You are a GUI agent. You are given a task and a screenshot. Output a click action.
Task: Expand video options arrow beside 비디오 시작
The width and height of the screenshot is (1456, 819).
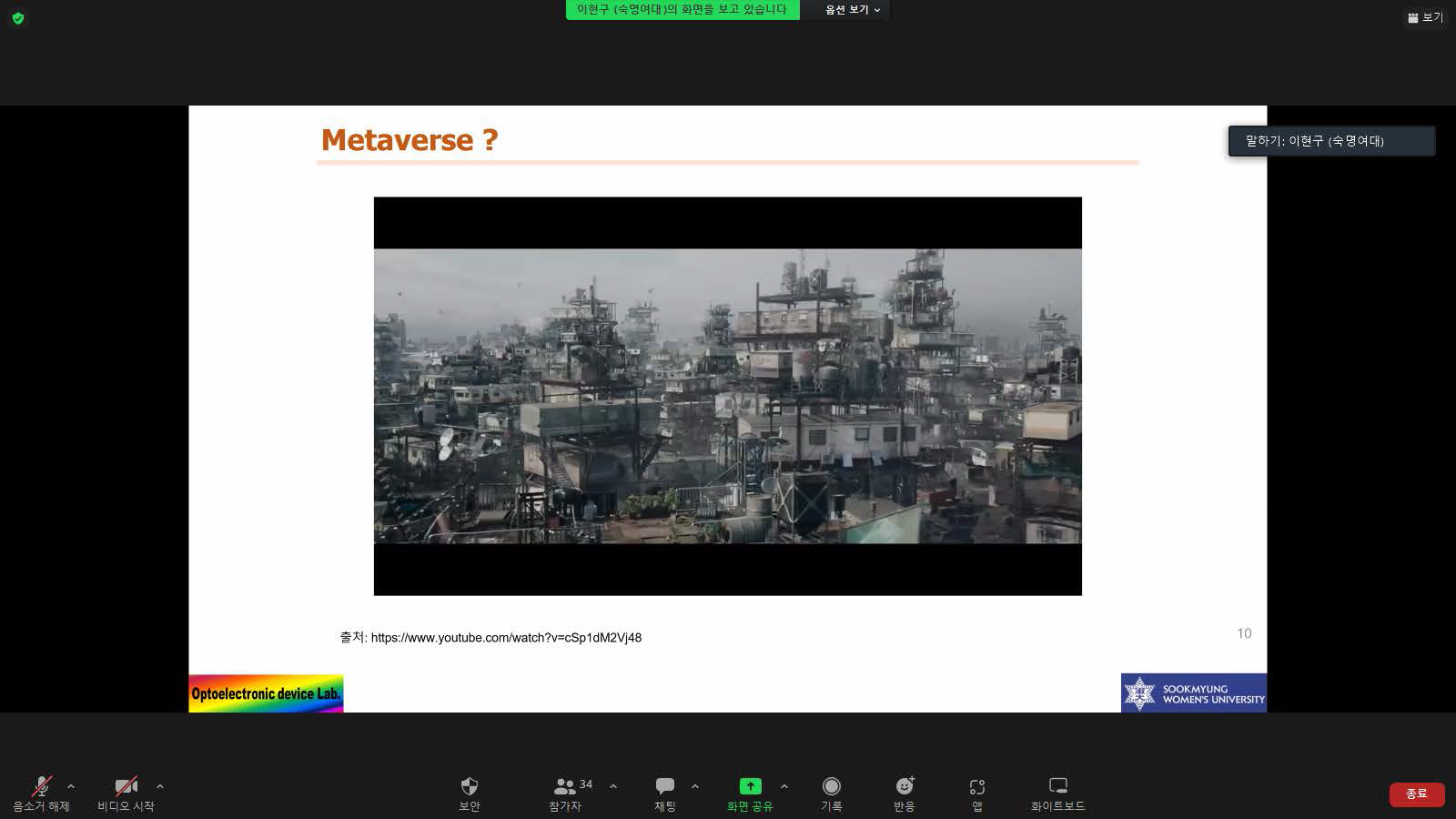(160, 786)
